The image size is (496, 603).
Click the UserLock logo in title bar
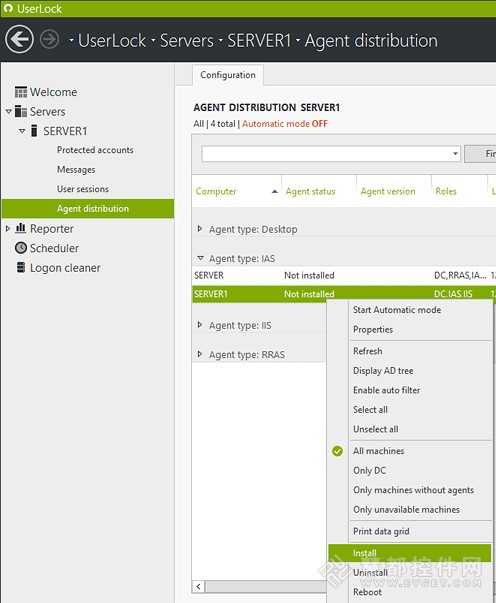tap(8, 8)
